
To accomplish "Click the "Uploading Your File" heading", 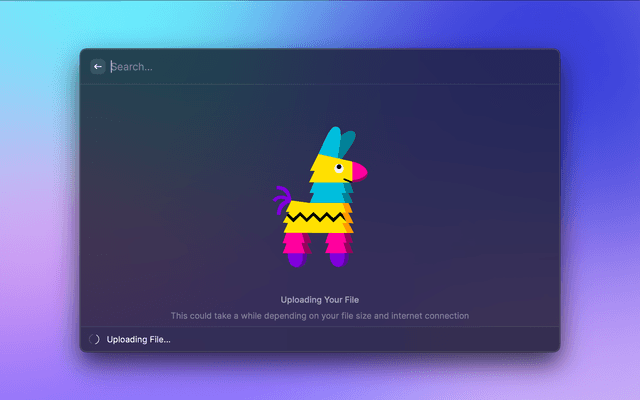I will tap(319, 299).
